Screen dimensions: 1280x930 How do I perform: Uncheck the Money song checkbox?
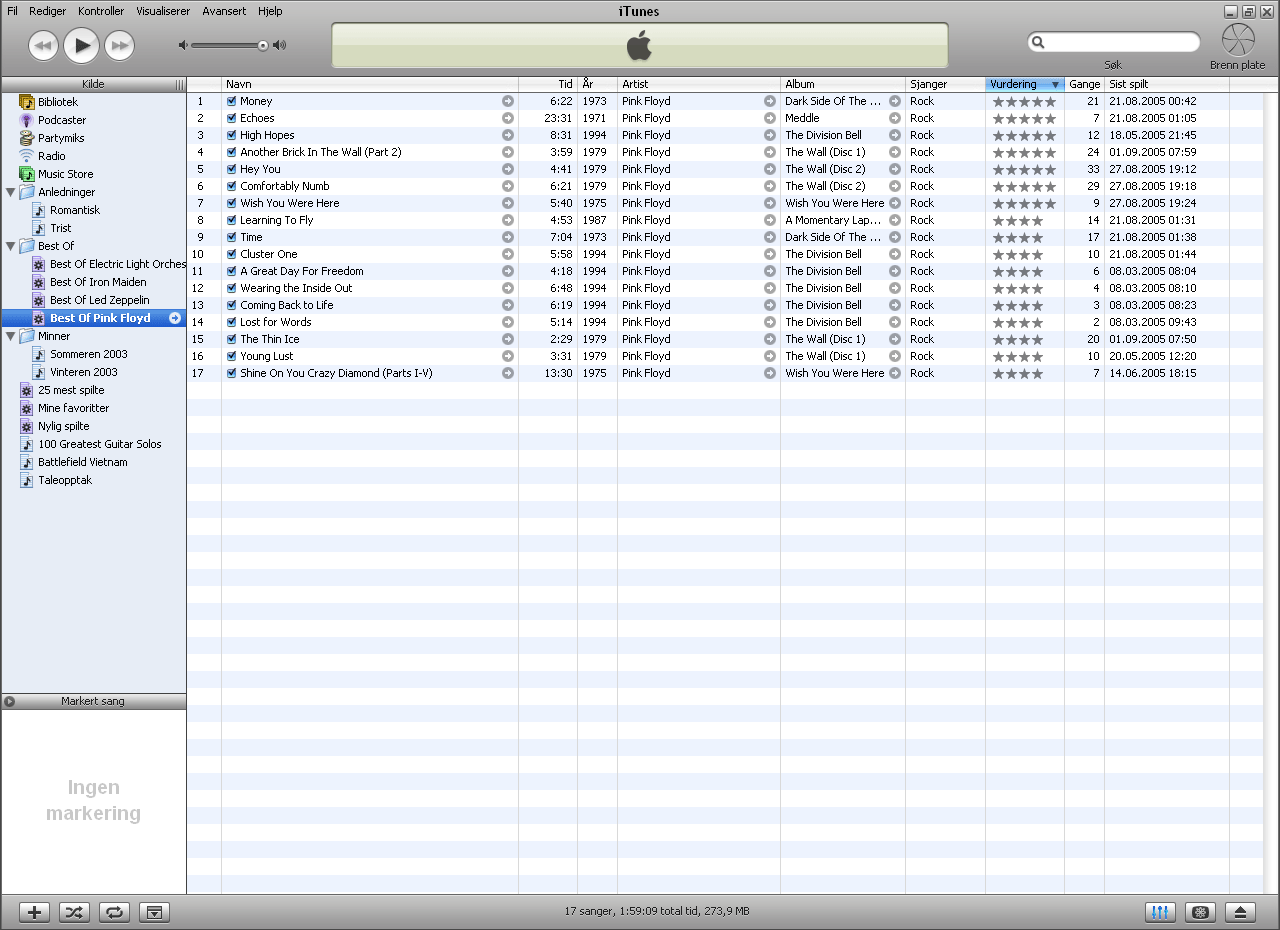(232, 101)
